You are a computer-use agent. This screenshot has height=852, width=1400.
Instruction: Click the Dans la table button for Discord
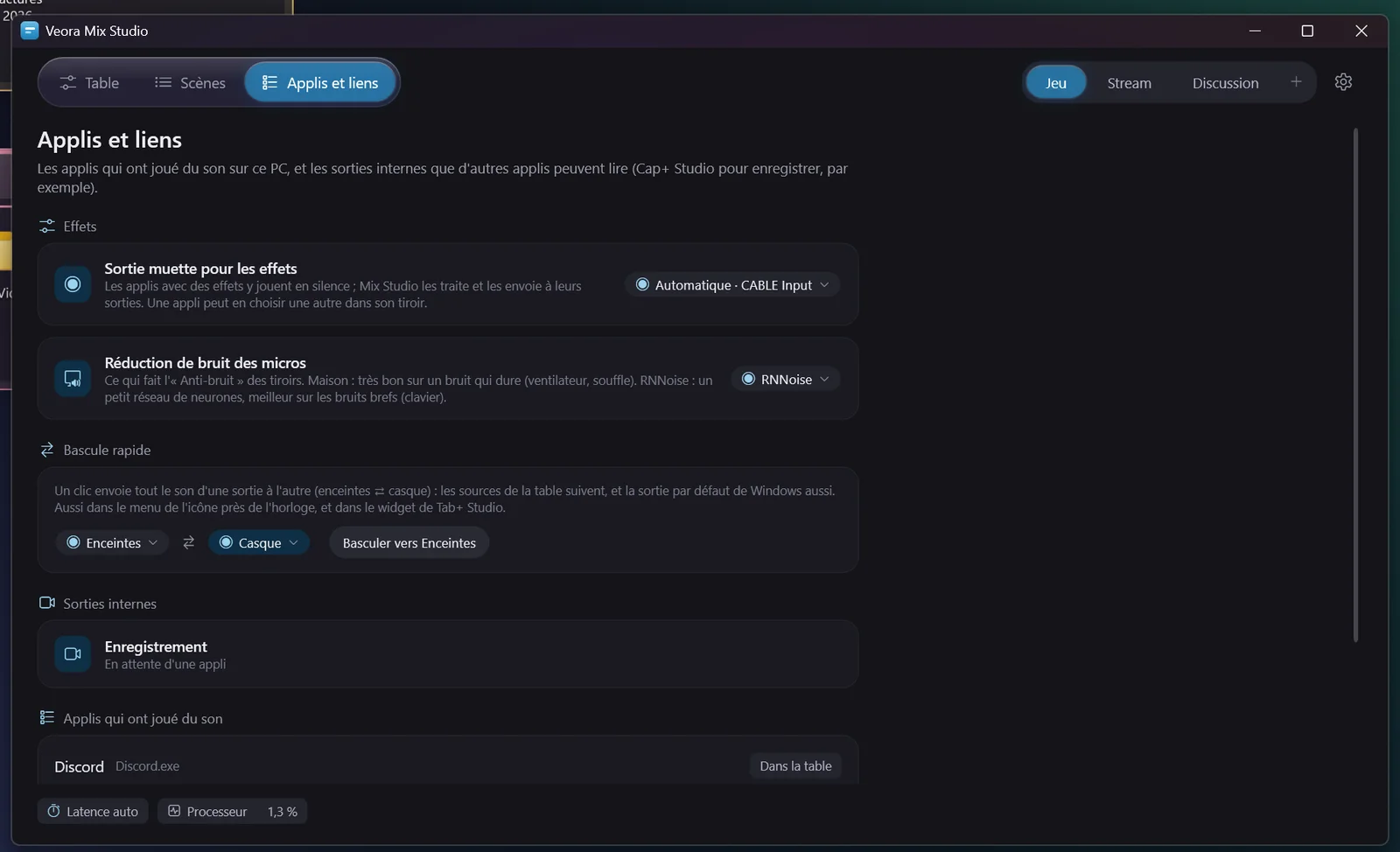tap(795, 765)
